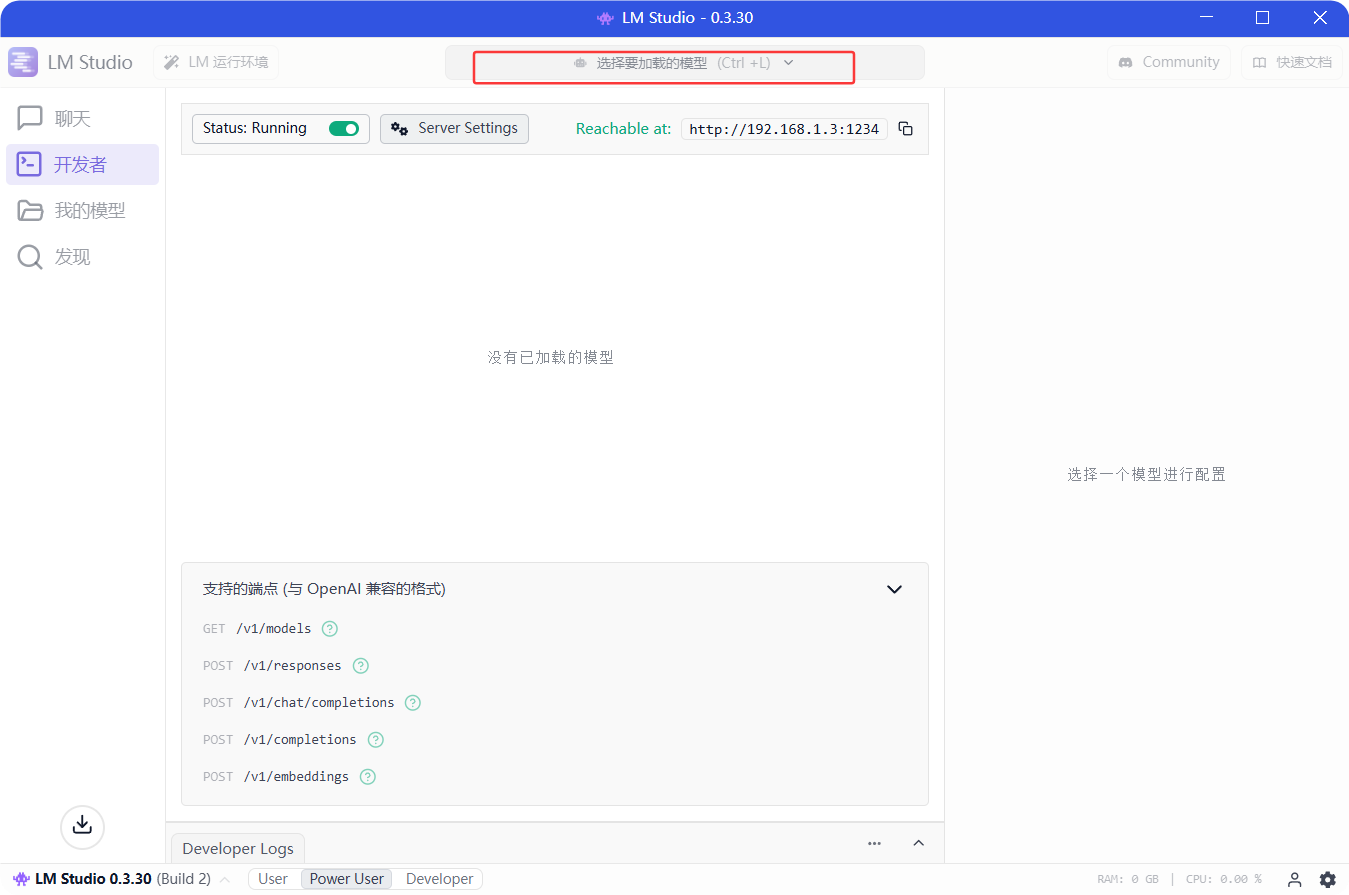Click the user account icon near status bar

(1294, 878)
